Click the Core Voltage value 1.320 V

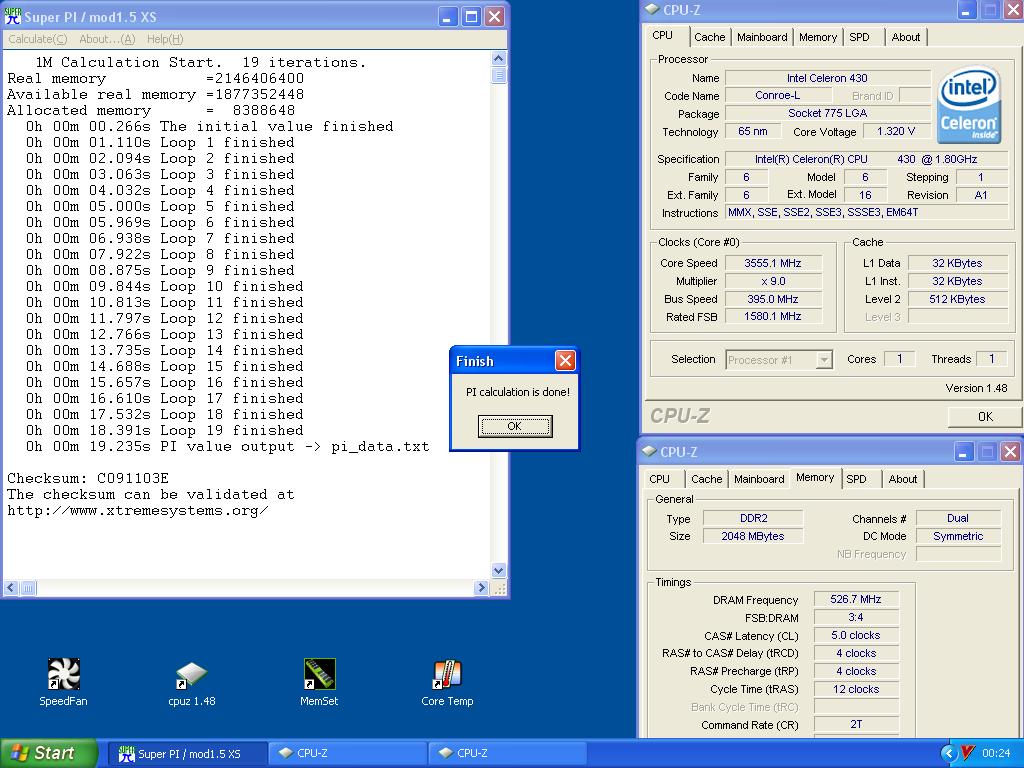point(895,131)
